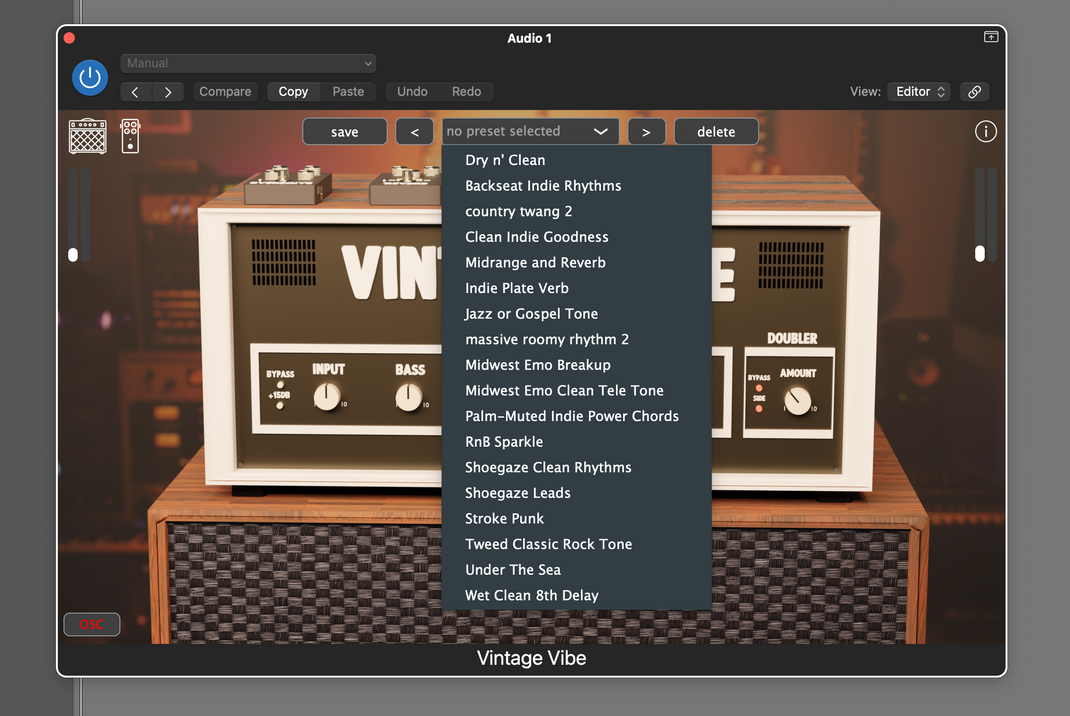Click the Undo button

click(411, 91)
